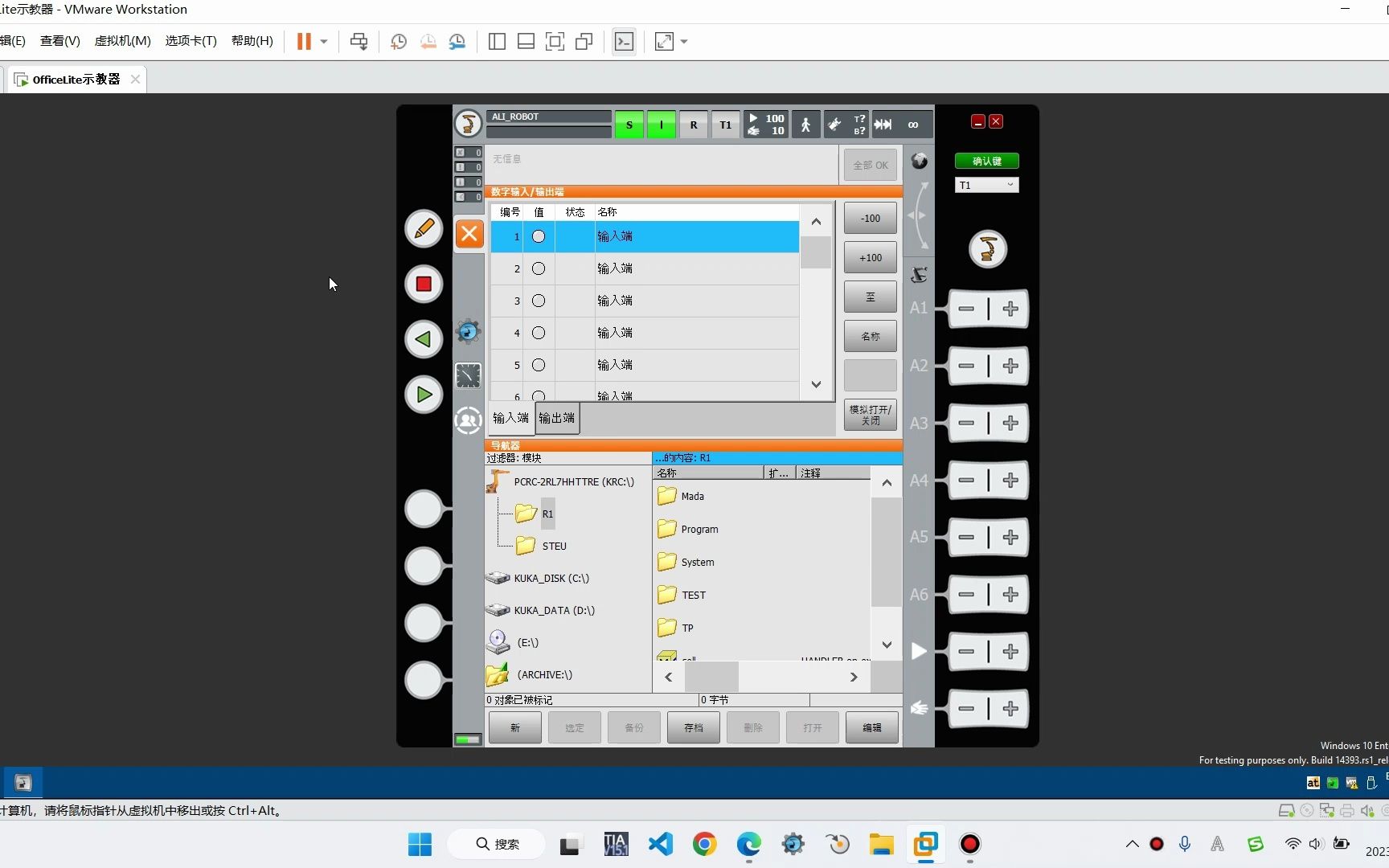The image size is (1389, 868).
Task: Click the A6 plus jog key
Action: click(x=1010, y=595)
